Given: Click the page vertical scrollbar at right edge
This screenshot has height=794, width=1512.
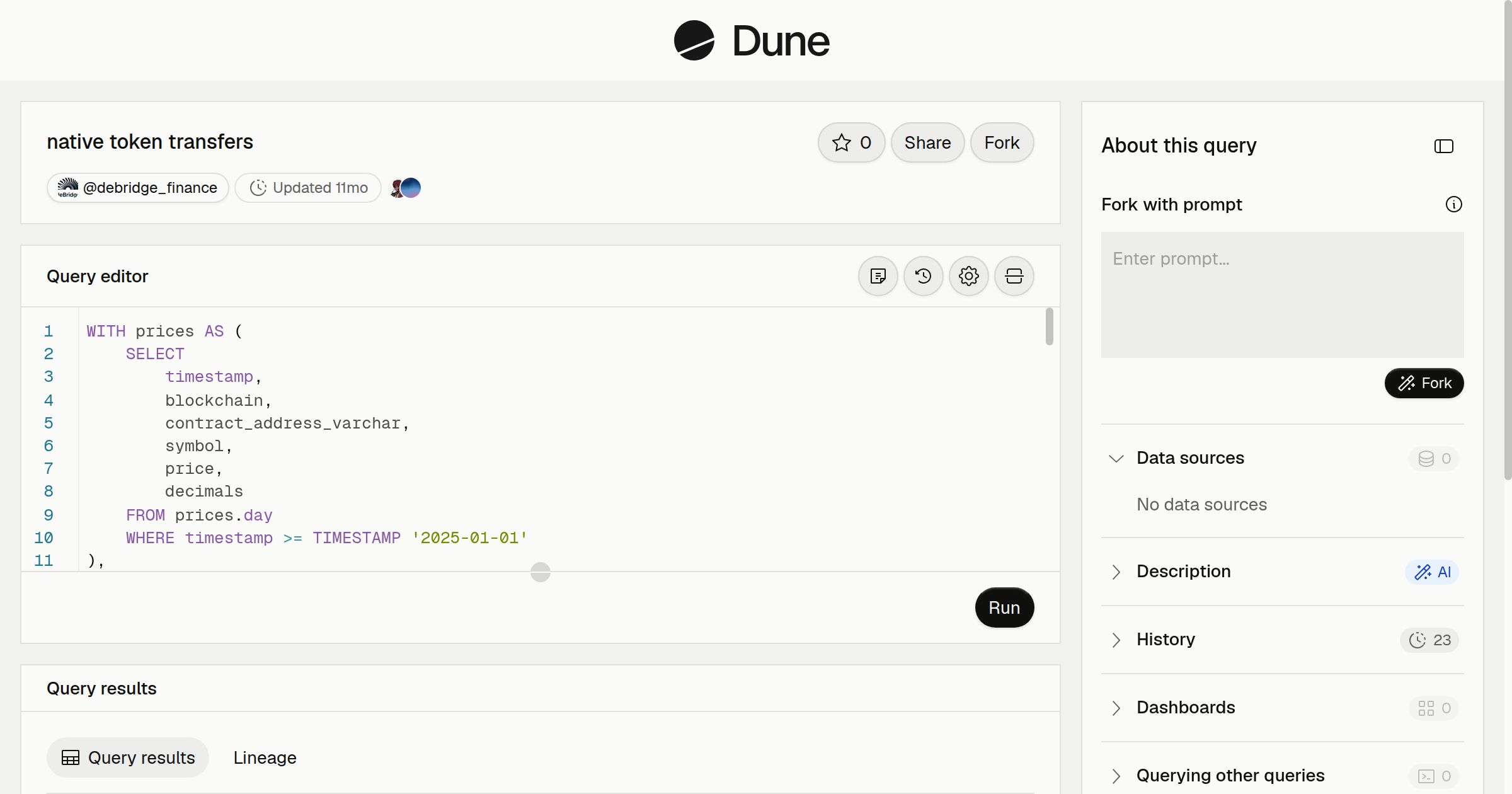Looking at the screenshot, I should click(x=1508, y=239).
